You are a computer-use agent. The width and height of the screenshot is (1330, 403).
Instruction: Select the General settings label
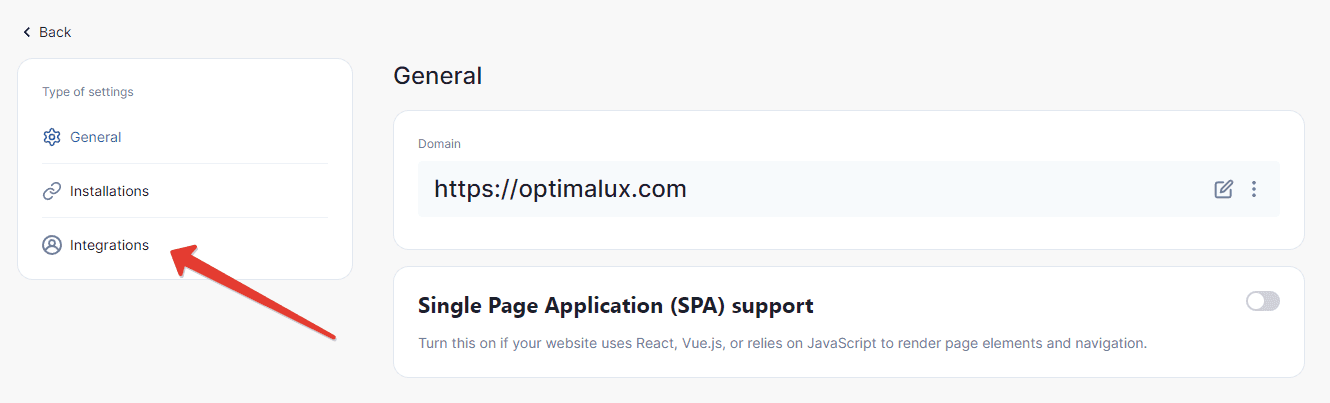pyautogui.click(x=96, y=137)
